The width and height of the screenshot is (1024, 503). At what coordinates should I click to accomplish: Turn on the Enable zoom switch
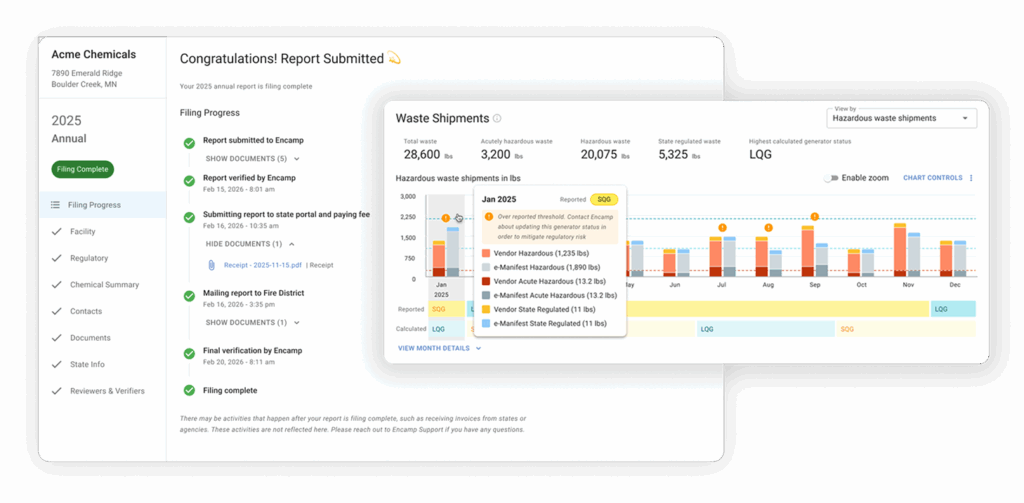[830, 178]
